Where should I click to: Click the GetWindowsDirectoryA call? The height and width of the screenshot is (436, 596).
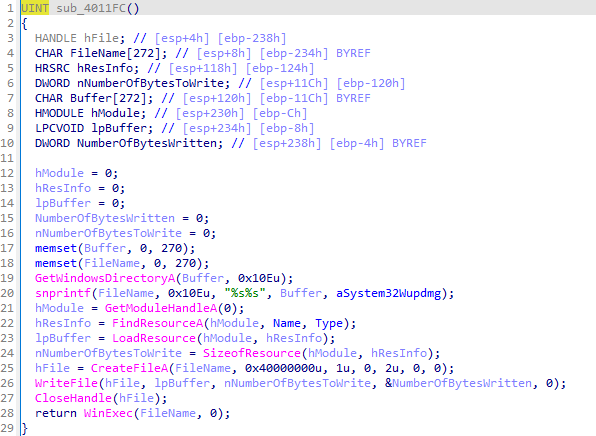point(105,278)
